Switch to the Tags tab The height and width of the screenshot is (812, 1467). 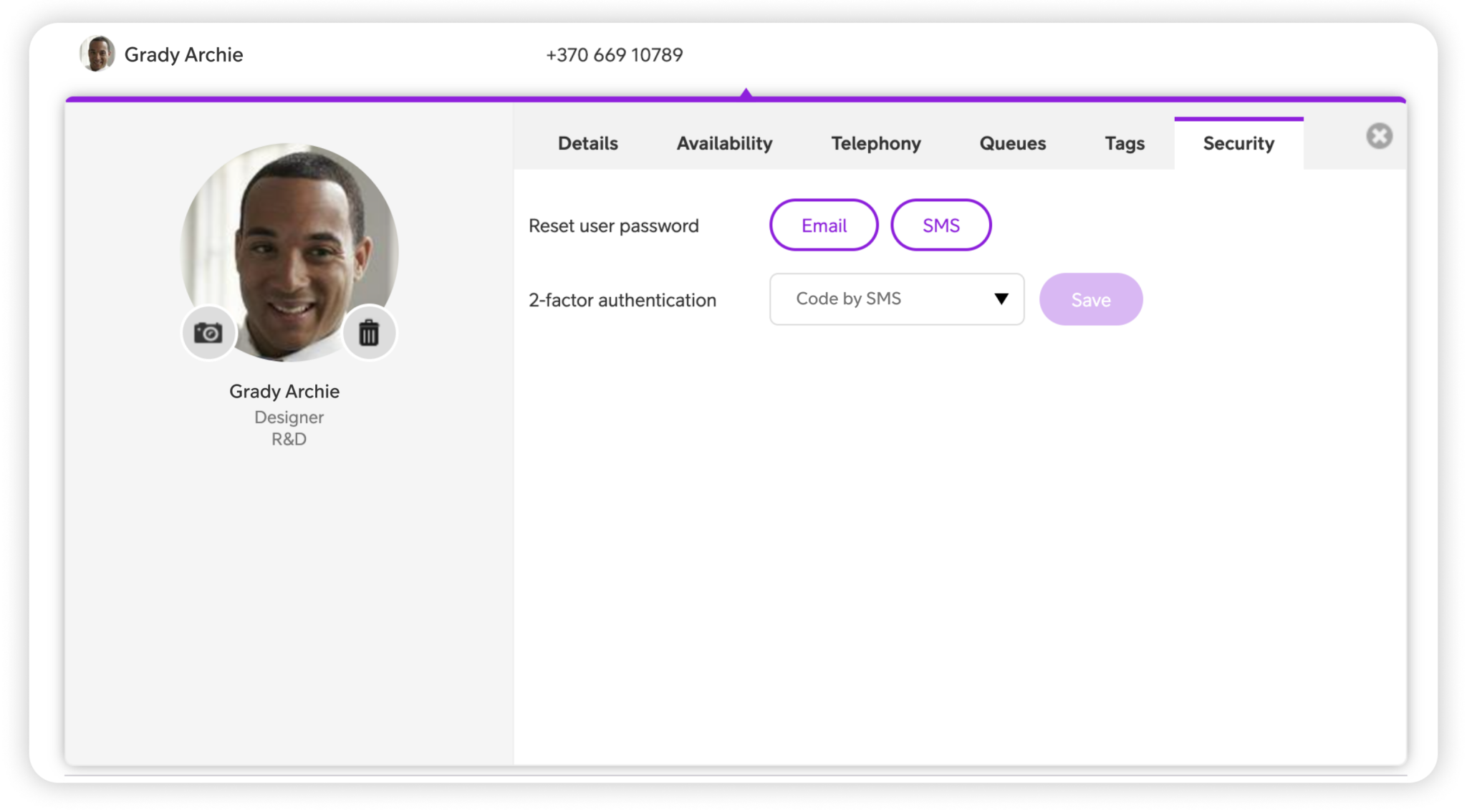point(1124,143)
